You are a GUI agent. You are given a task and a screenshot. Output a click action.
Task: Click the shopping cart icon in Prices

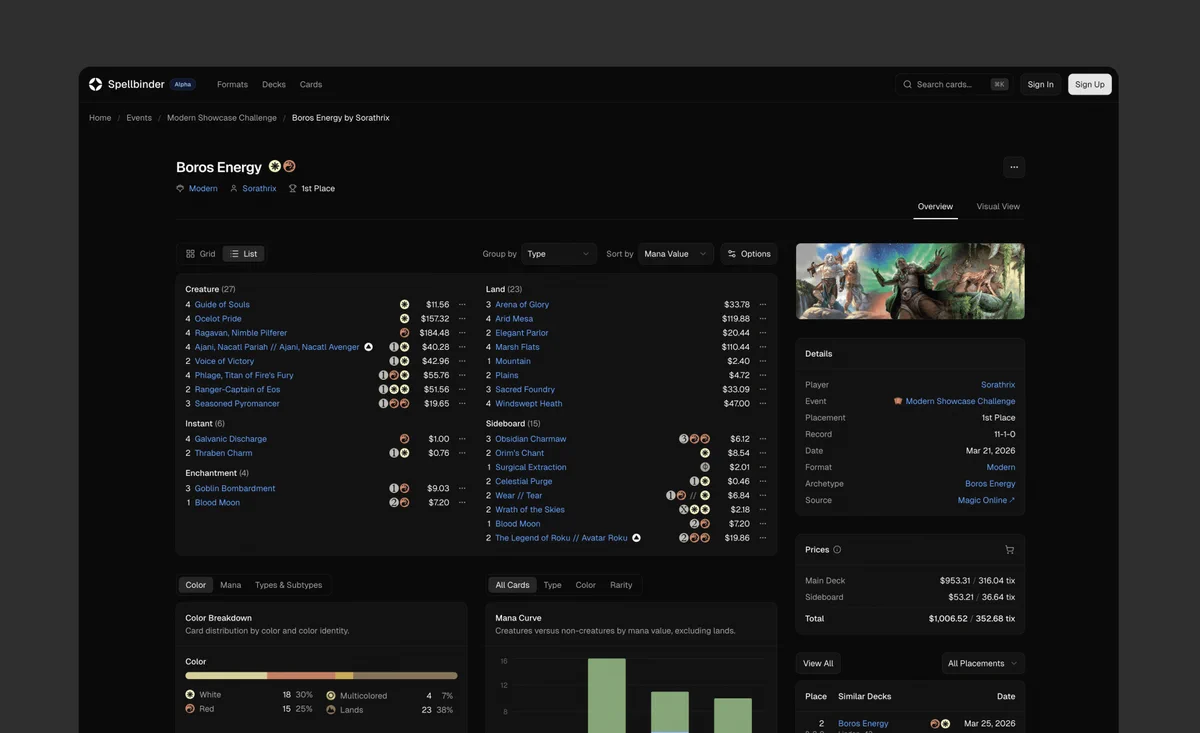click(1009, 549)
